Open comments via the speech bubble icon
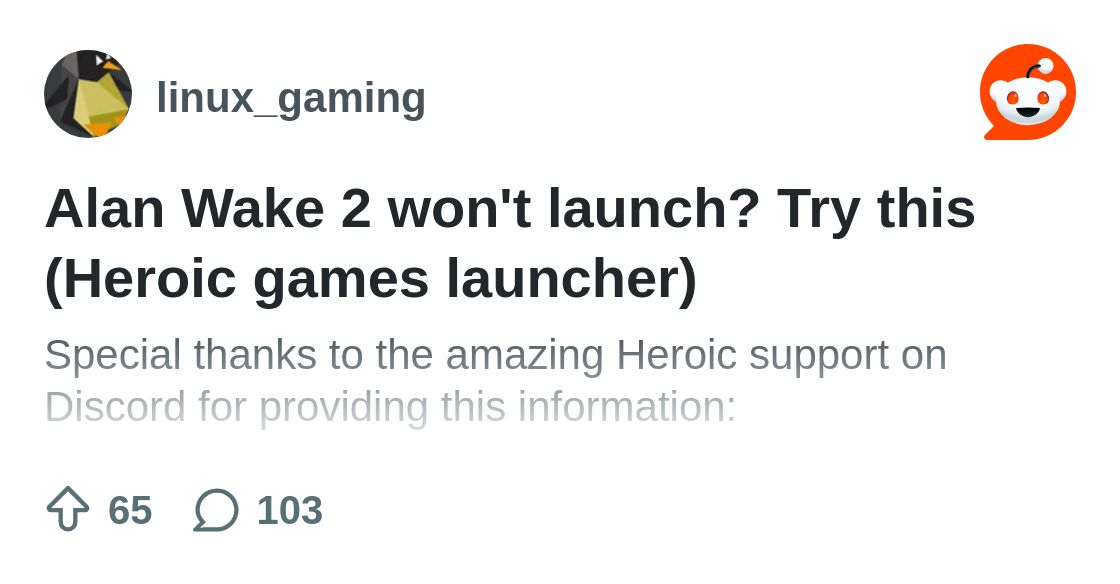 coord(216,510)
